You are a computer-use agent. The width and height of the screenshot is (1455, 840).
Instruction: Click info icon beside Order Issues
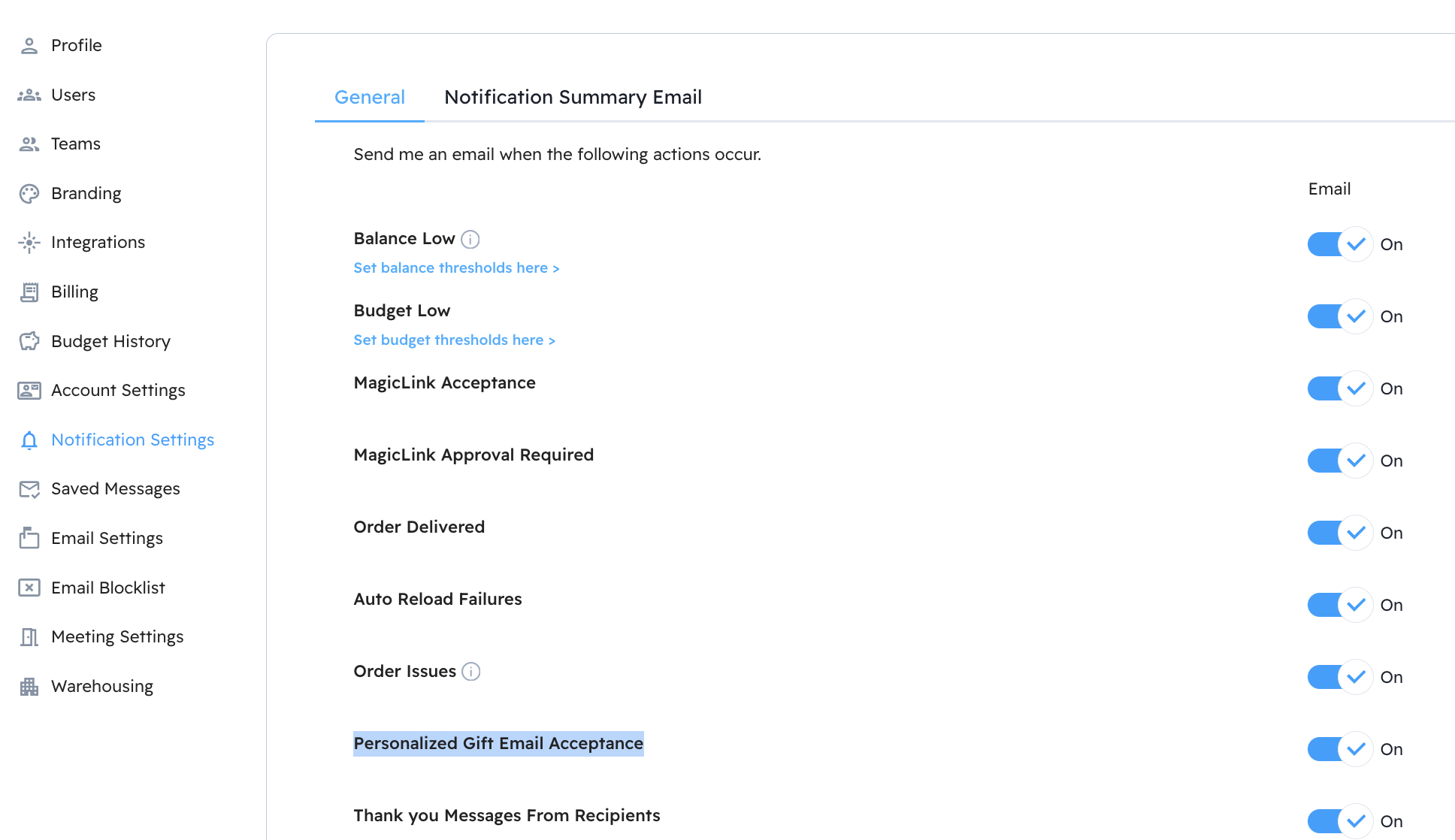[x=470, y=671]
